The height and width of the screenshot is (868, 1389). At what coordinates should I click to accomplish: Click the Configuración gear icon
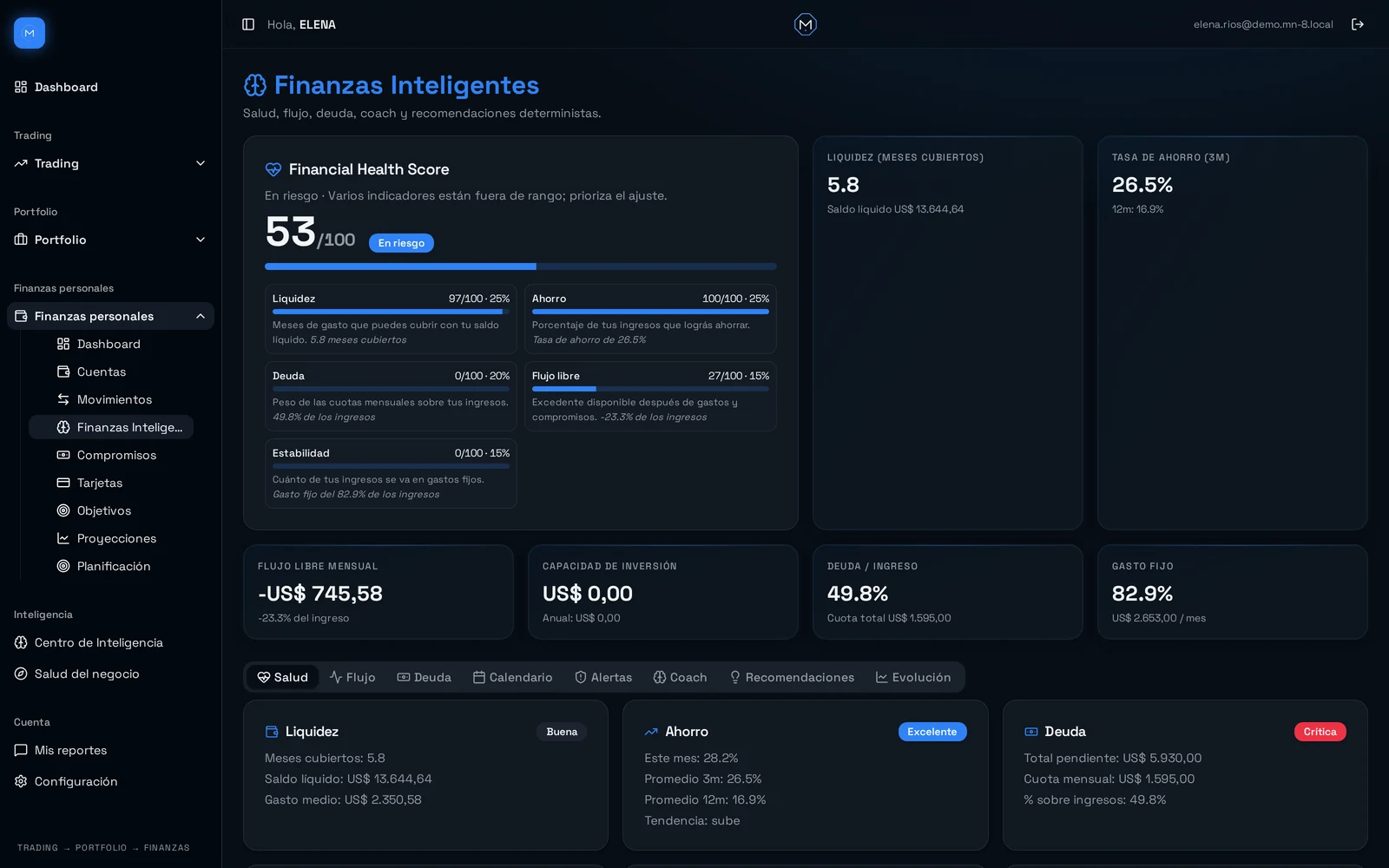click(21, 781)
